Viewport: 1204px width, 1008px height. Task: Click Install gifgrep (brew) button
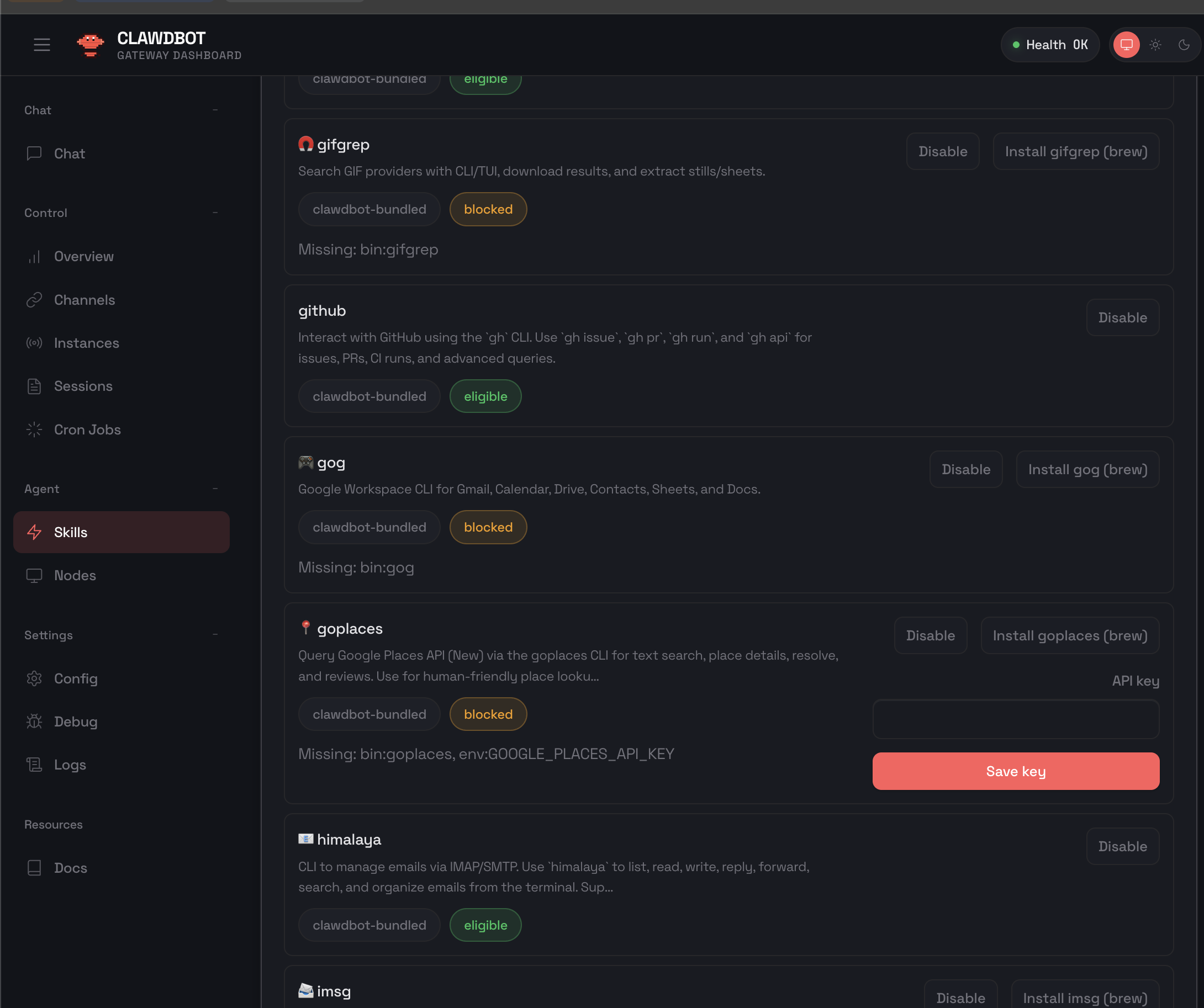(x=1075, y=152)
